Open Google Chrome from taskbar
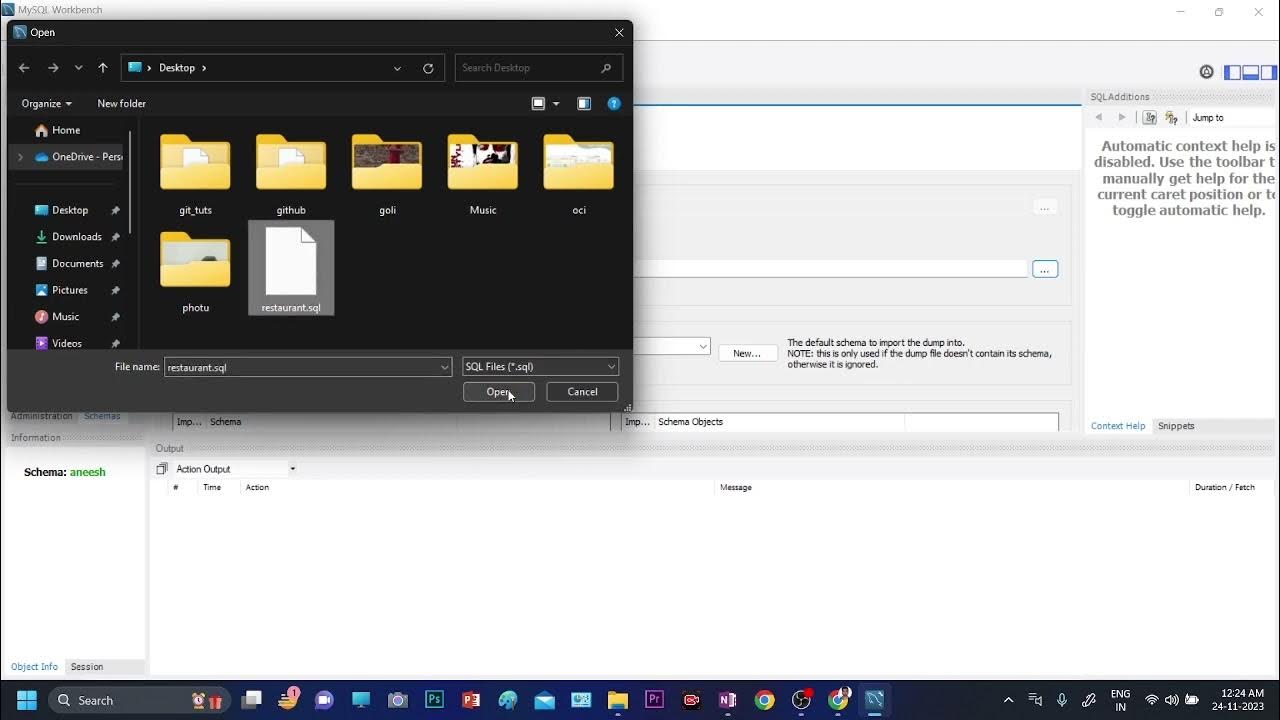This screenshot has width=1280, height=720. (x=764, y=700)
